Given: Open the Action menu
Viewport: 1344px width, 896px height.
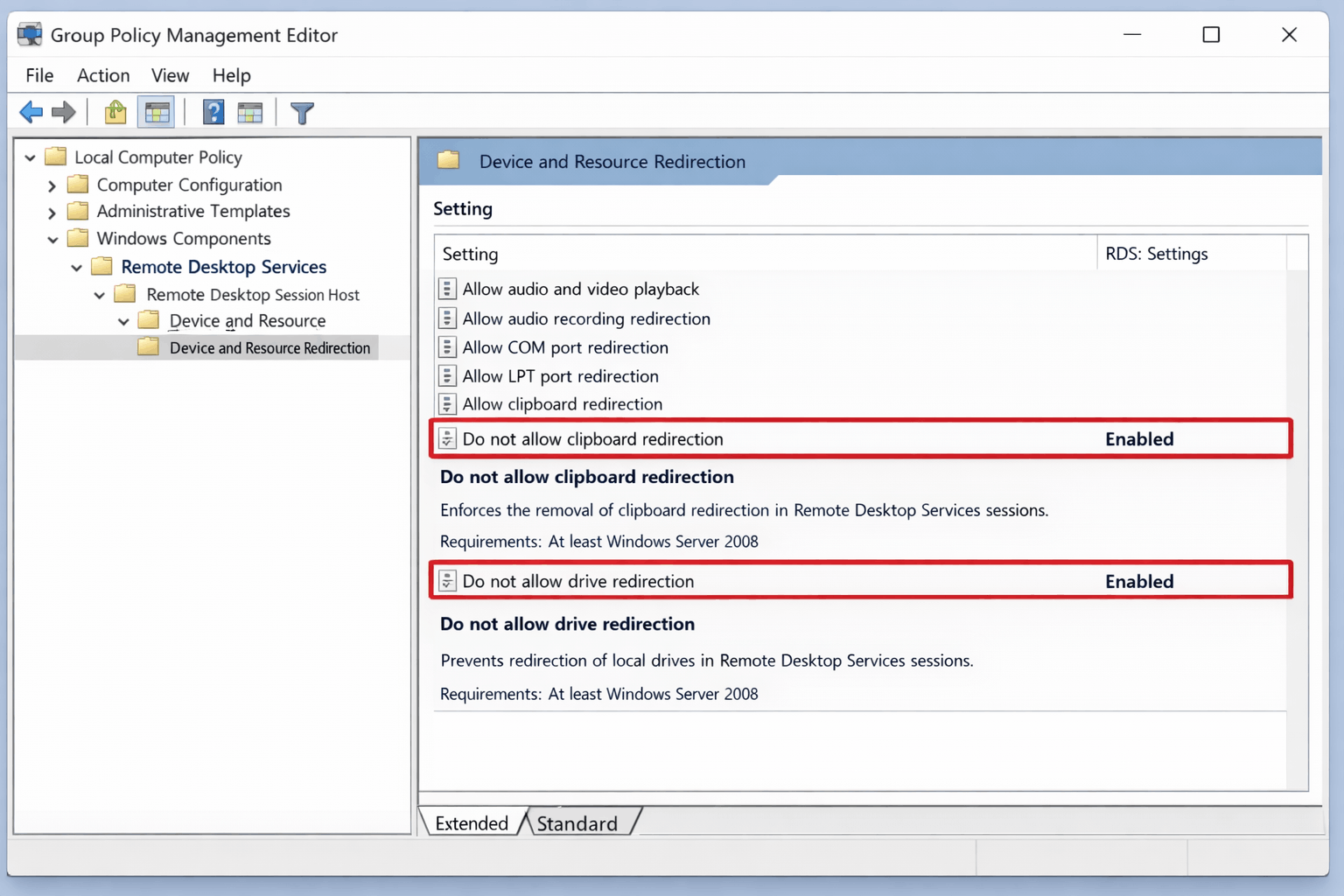Looking at the screenshot, I should (x=102, y=75).
